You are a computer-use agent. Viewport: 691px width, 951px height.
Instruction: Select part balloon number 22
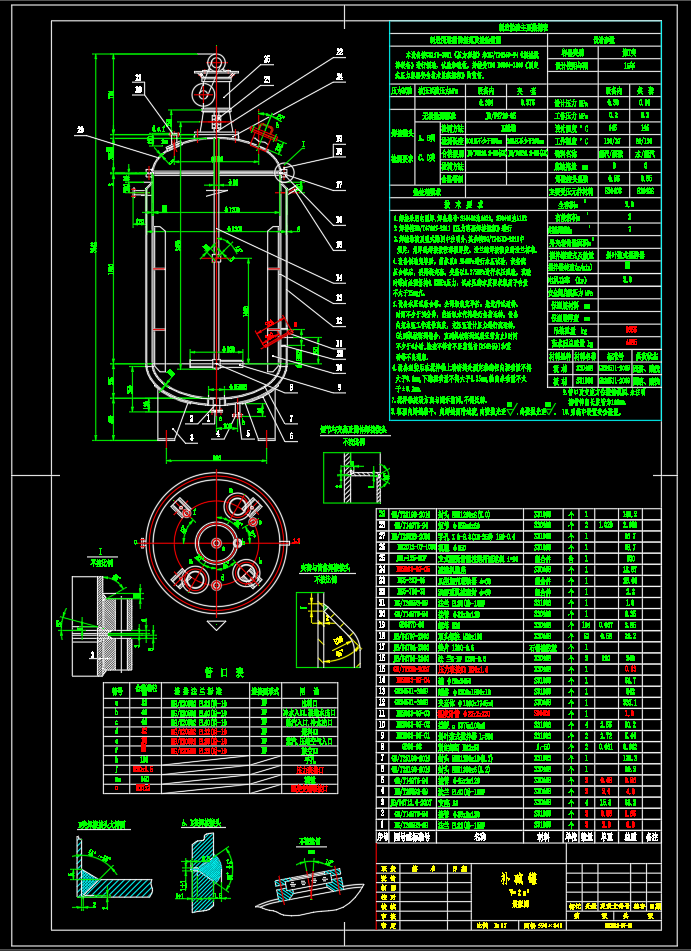339,51
